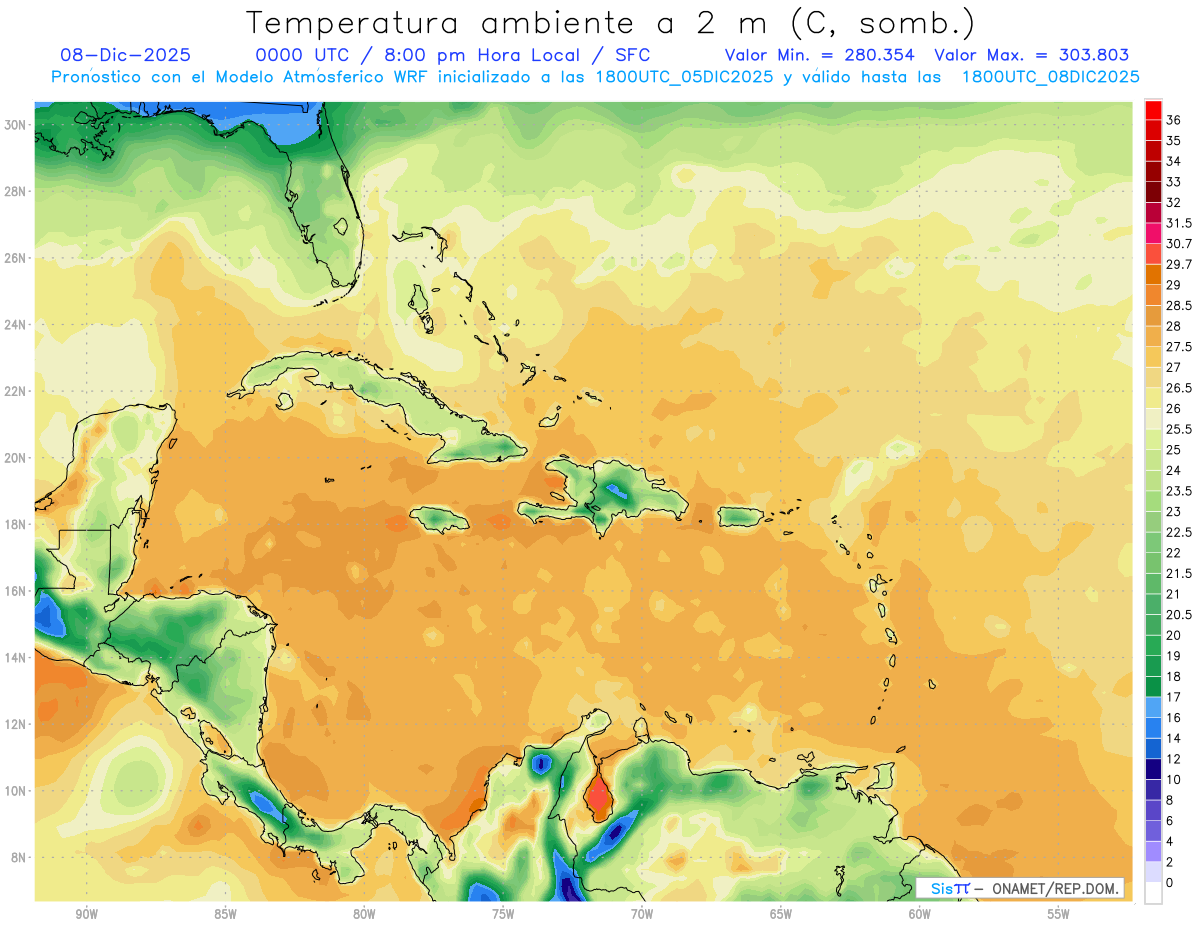1200x927 pixels.
Task: Click the latitude label "20N"
Action: point(15,458)
